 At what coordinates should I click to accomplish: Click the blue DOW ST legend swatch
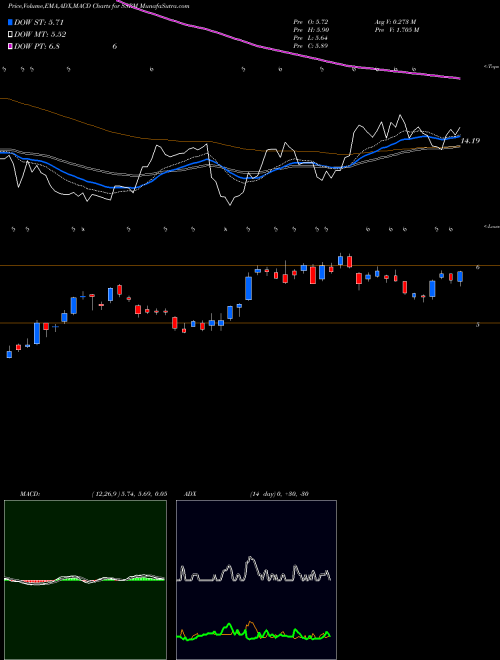pos(11,22)
